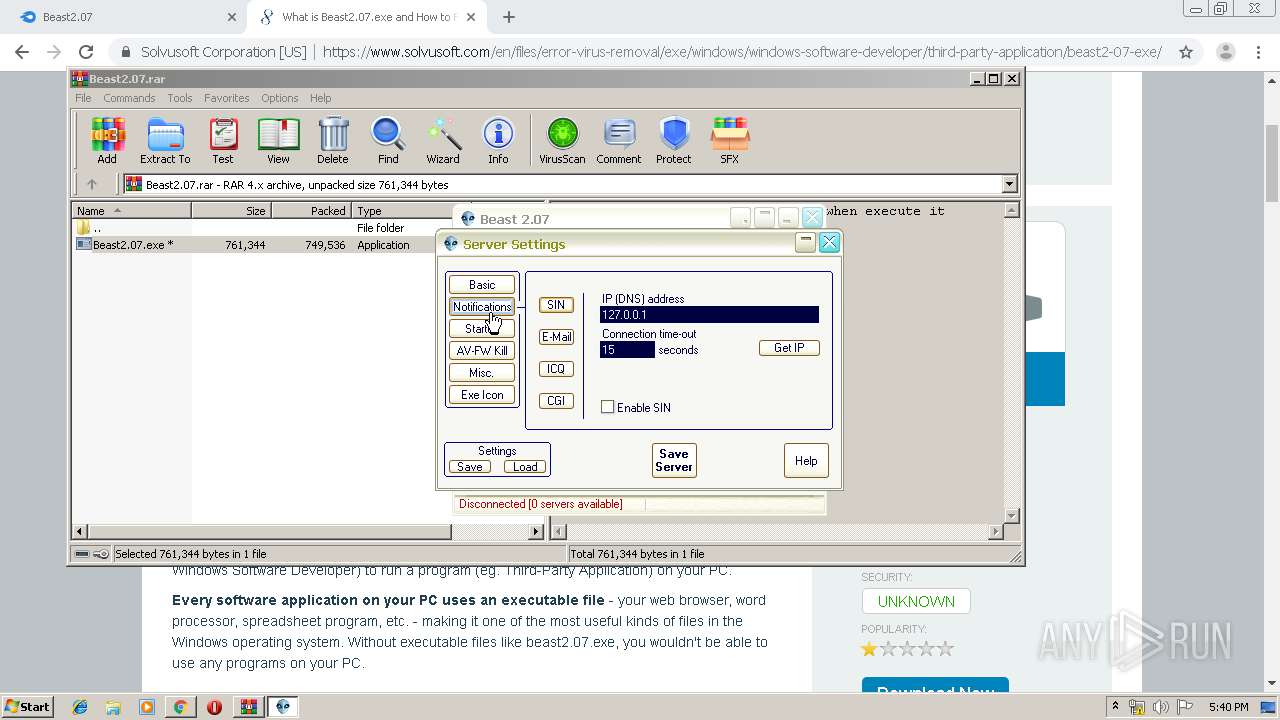Screen dimensions: 1280x720
Task: Sort by Packed column header
Action: point(311,211)
